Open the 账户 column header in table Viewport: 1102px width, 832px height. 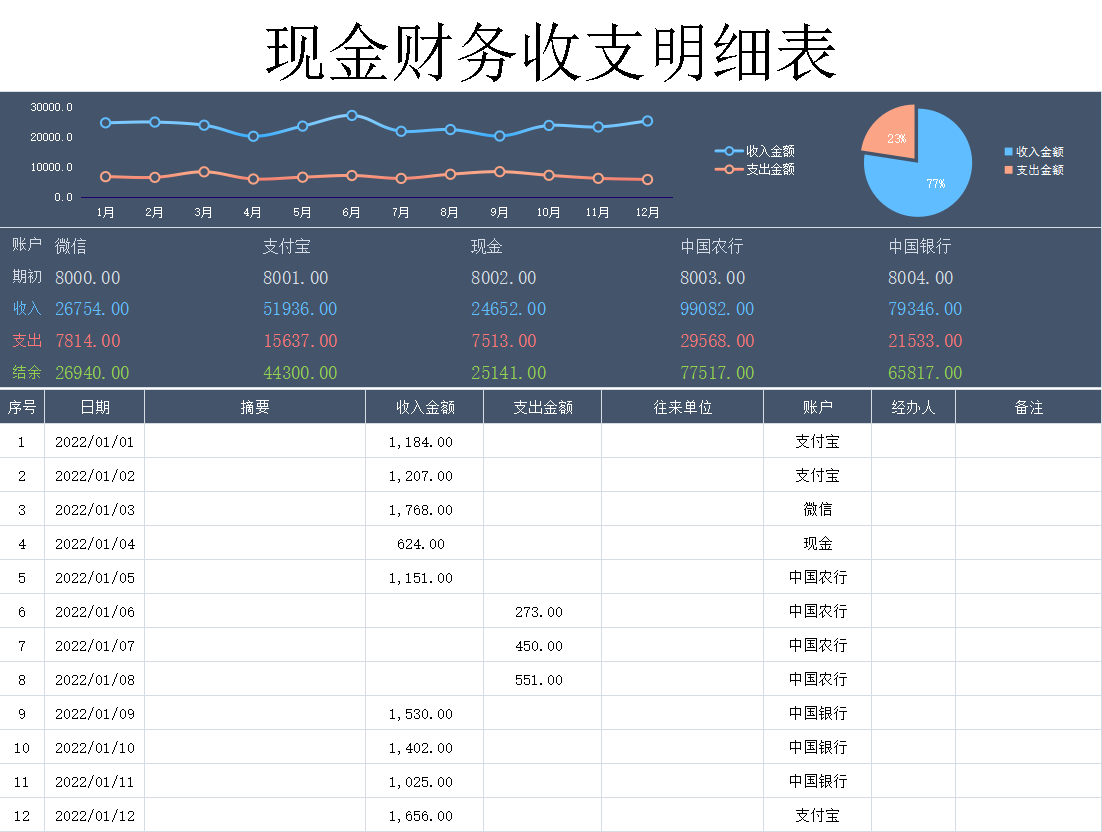[817, 406]
